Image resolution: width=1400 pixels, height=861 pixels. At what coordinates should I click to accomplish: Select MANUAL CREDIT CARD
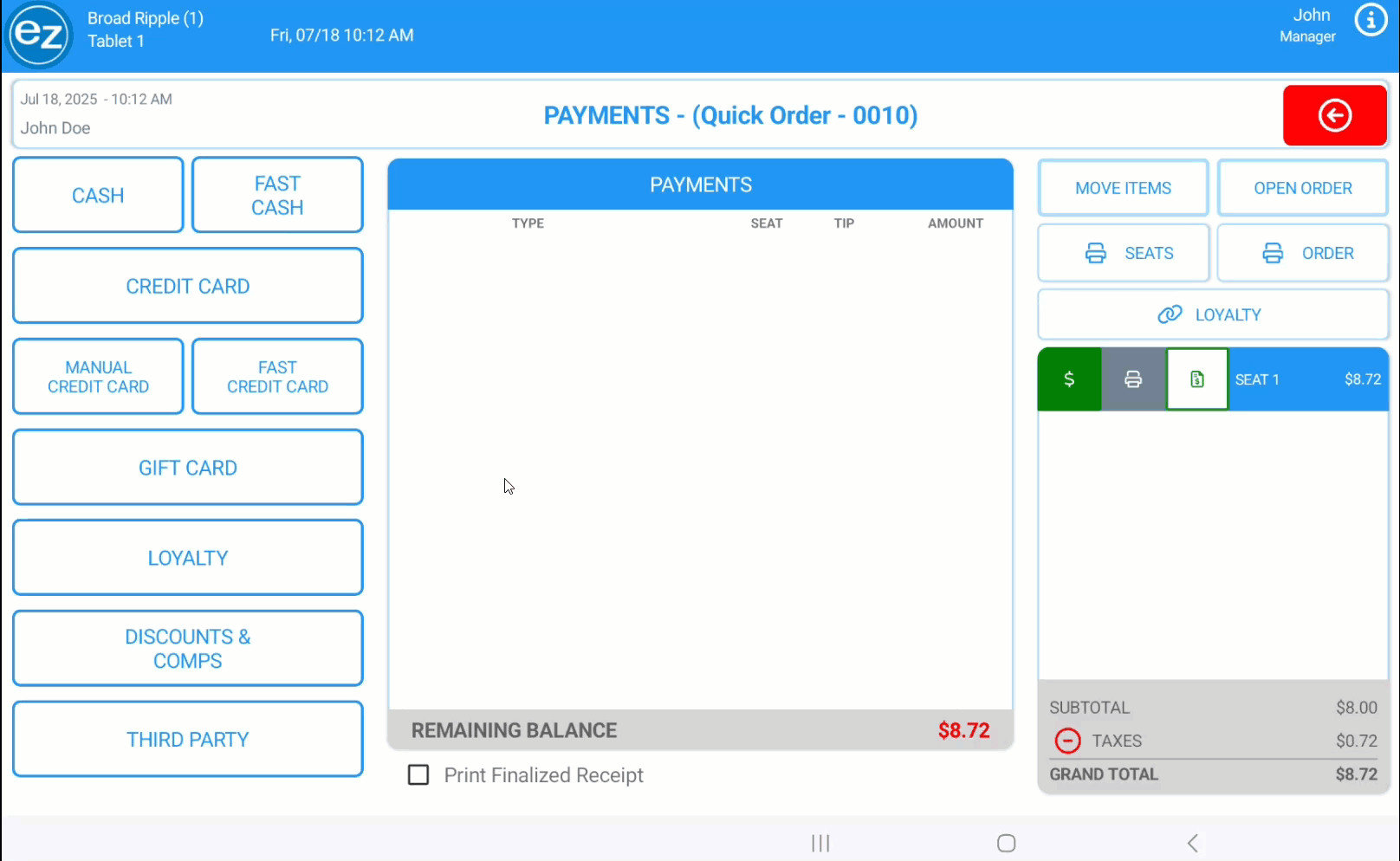pyautogui.click(x=98, y=377)
